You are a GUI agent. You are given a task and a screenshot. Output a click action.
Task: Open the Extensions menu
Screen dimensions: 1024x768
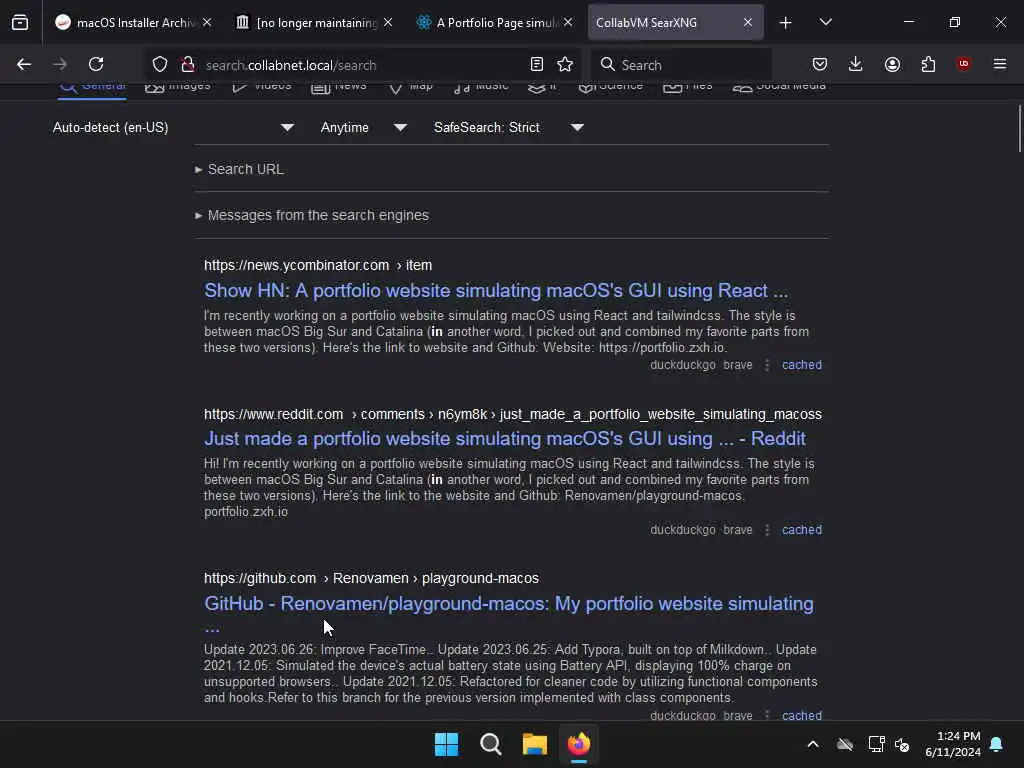[x=928, y=64]
